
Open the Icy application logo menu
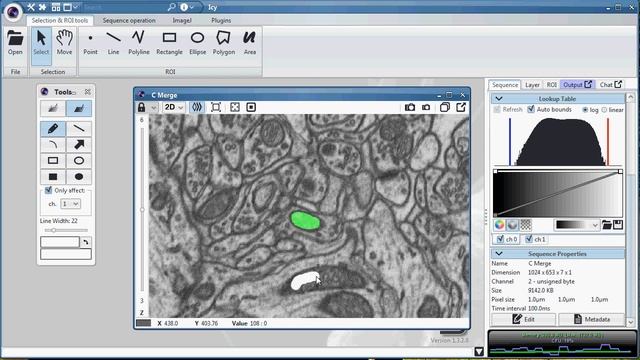point(13,12)
